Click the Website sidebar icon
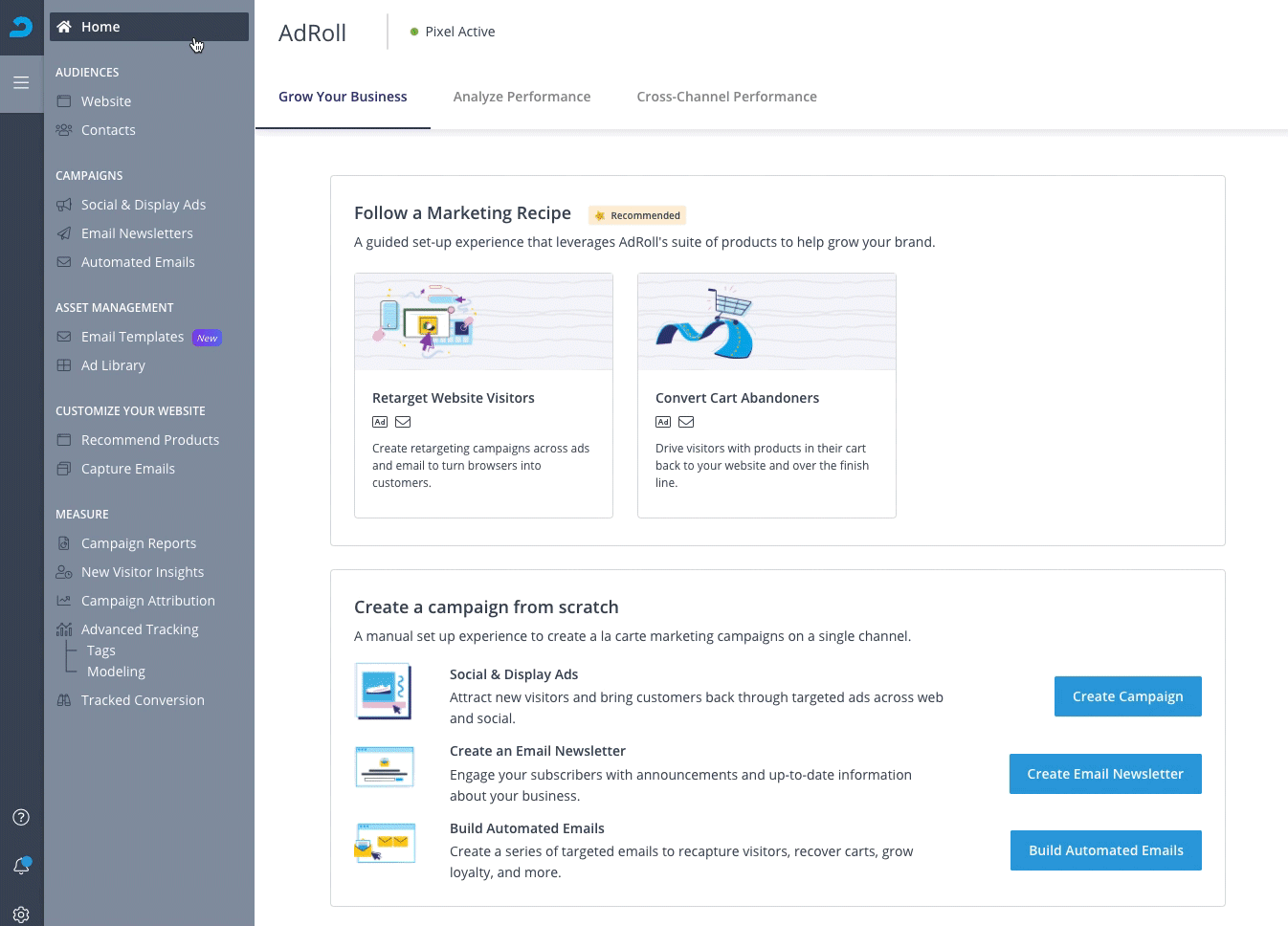The width and height of the screenshot is (1288, 926). point(64,101)
